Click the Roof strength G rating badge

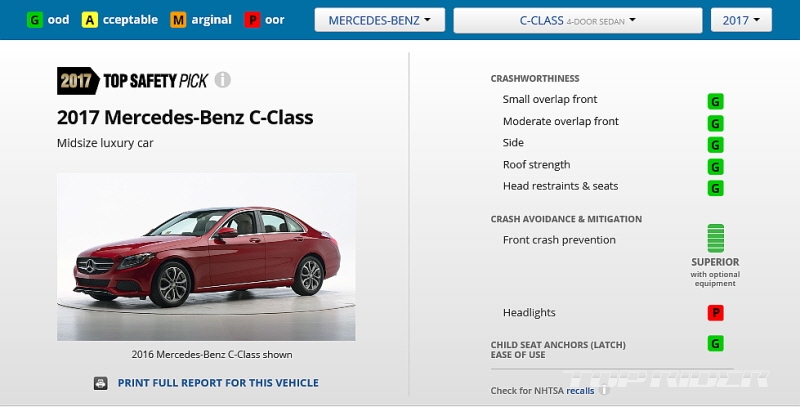(715, 167)
